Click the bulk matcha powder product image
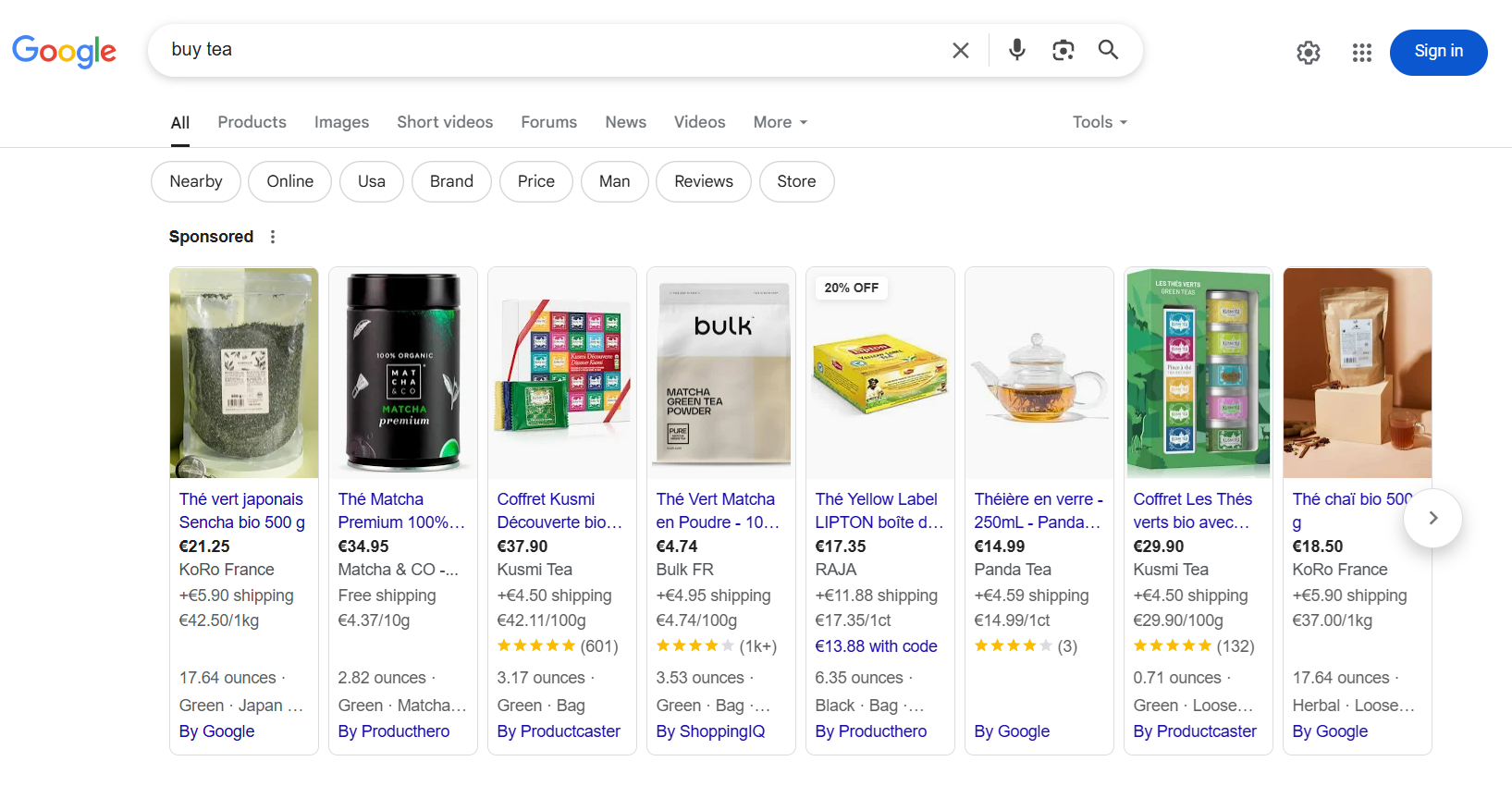This screenshot has height=786, width=1512. [x=721, y=374]
